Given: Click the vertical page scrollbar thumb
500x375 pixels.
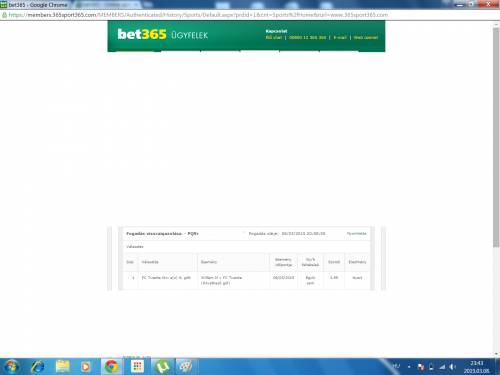Looking at the screenshot, I should click(x=496, y=137).
